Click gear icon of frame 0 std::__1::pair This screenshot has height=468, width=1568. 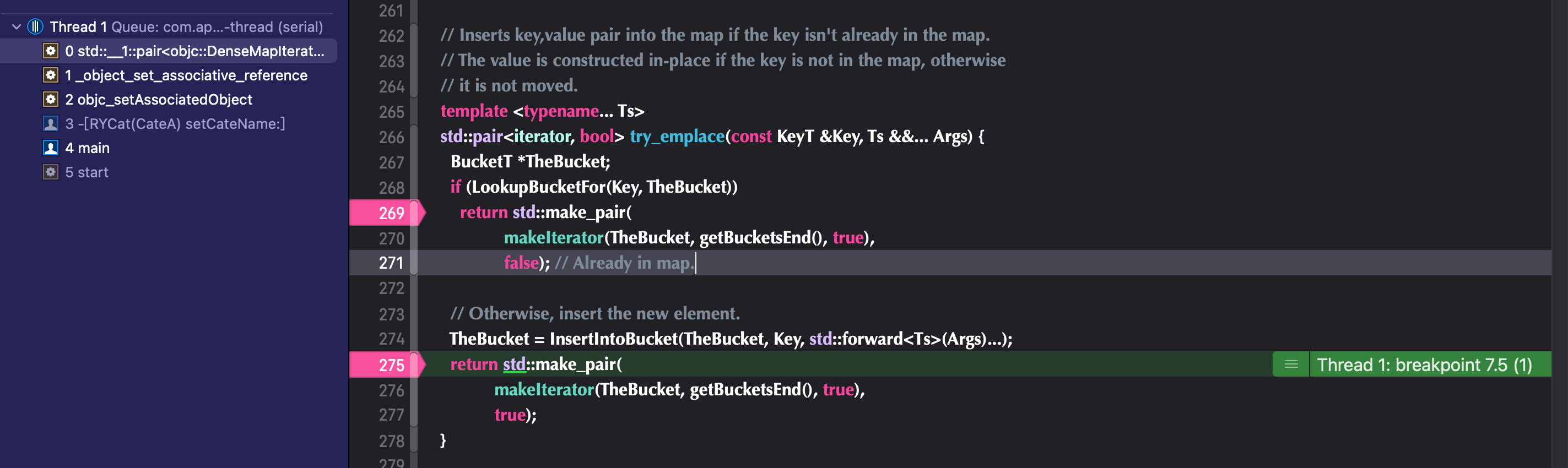pos(51,51)
